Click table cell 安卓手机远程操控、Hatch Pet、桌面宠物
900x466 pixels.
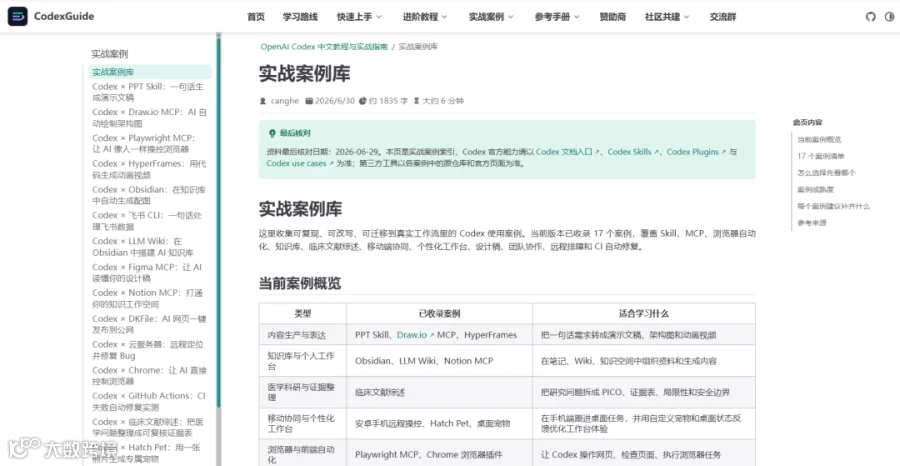point(439,424)
